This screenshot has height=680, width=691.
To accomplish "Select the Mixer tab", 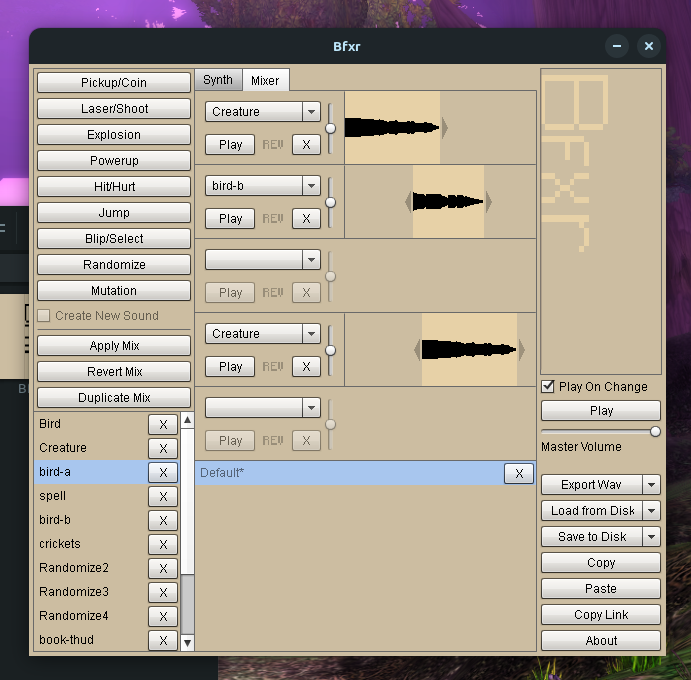I will 265,80.
